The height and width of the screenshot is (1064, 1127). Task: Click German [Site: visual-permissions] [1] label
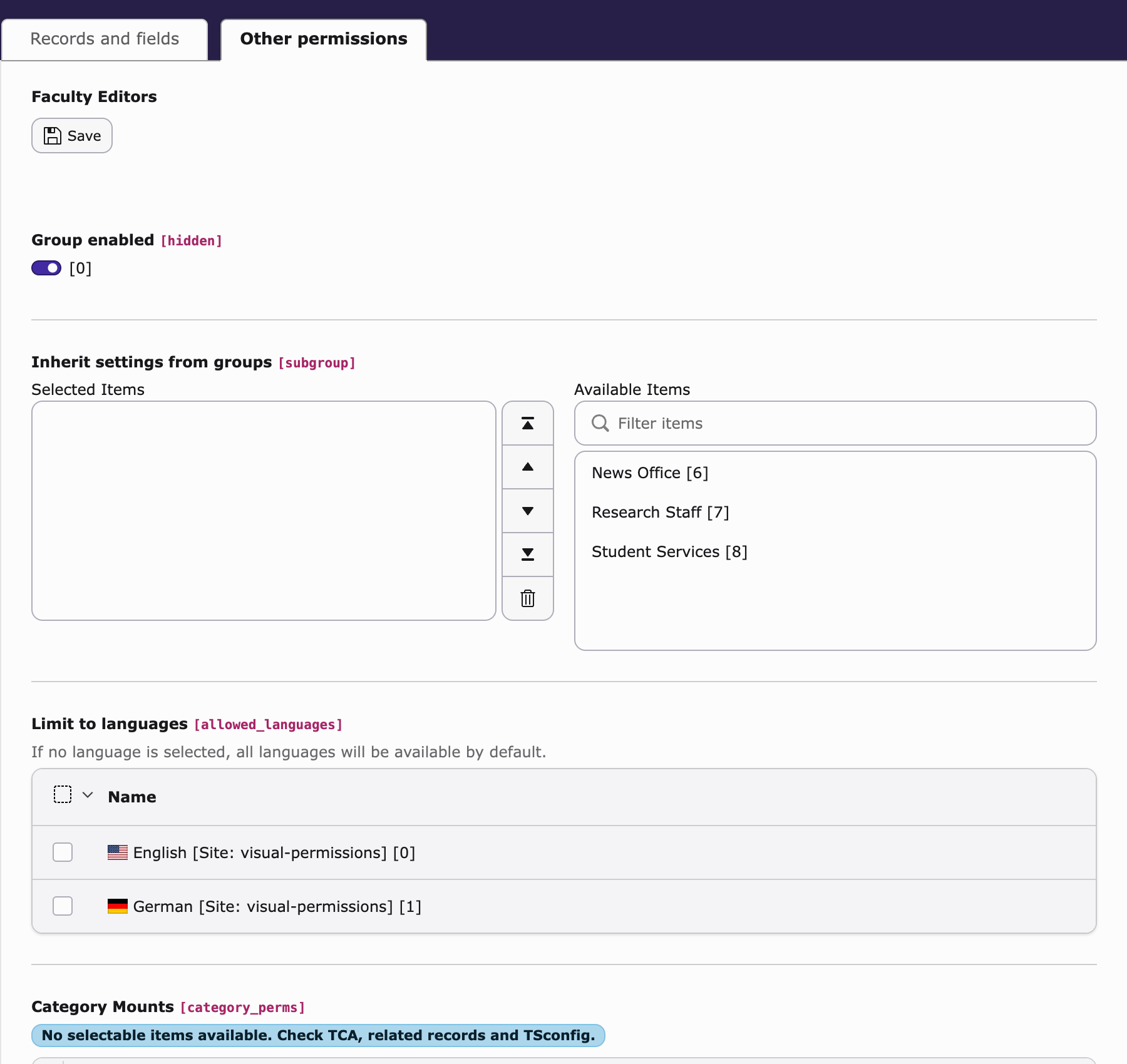pyautogui.click(x=277, y=907)
